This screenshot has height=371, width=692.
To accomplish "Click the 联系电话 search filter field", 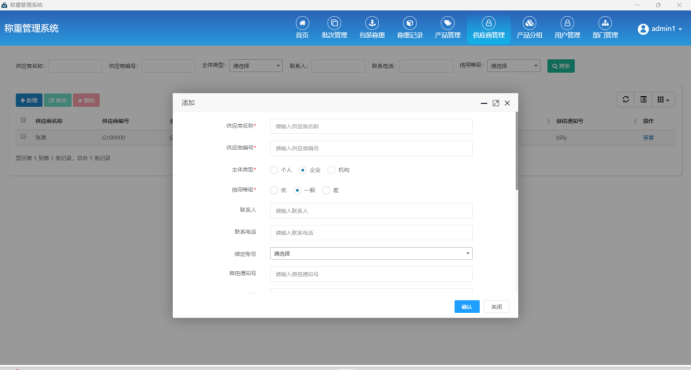I will tap(426, 66).
